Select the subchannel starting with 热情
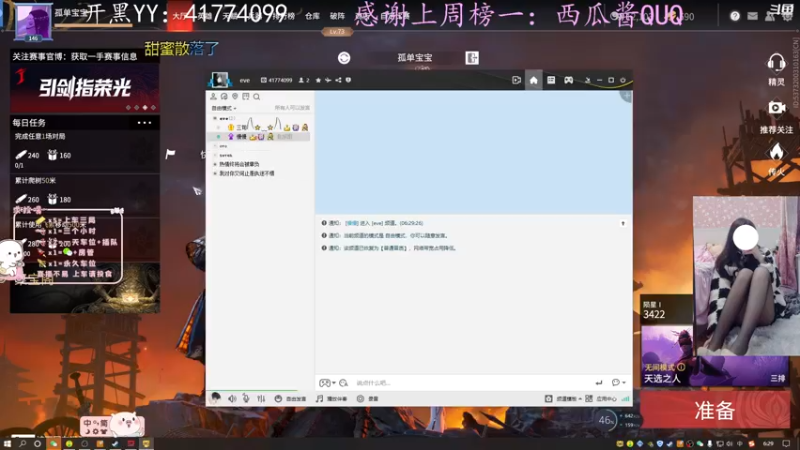This screenshot has height=450, width=800. [239, 164]
